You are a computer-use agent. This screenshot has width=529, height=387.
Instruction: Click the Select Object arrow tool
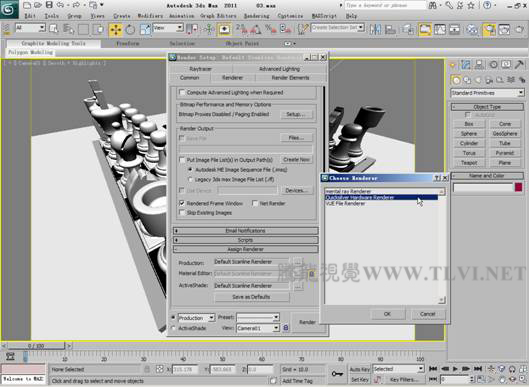[x=54, y=29]
